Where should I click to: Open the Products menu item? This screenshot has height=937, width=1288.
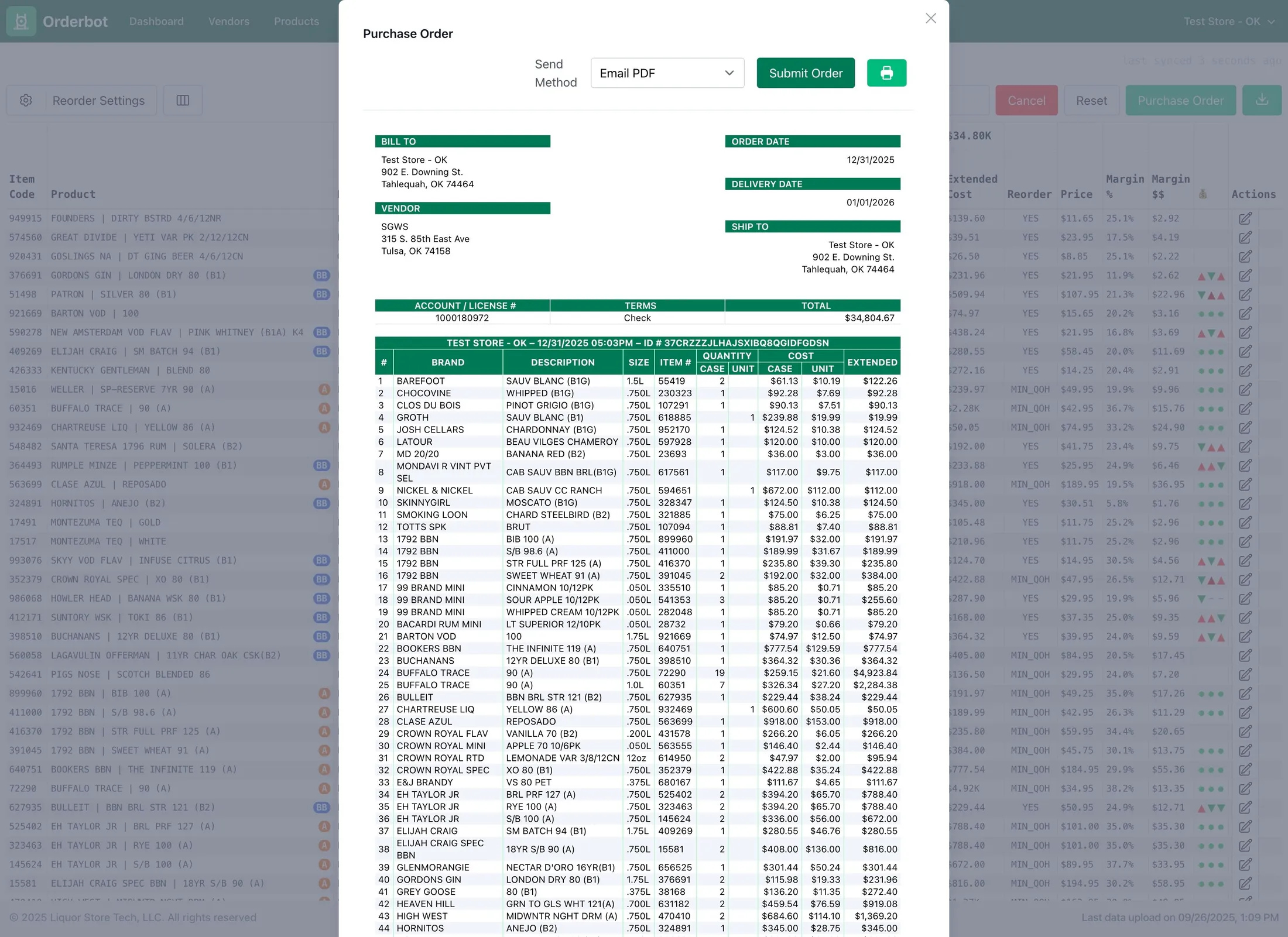[296, 22]
